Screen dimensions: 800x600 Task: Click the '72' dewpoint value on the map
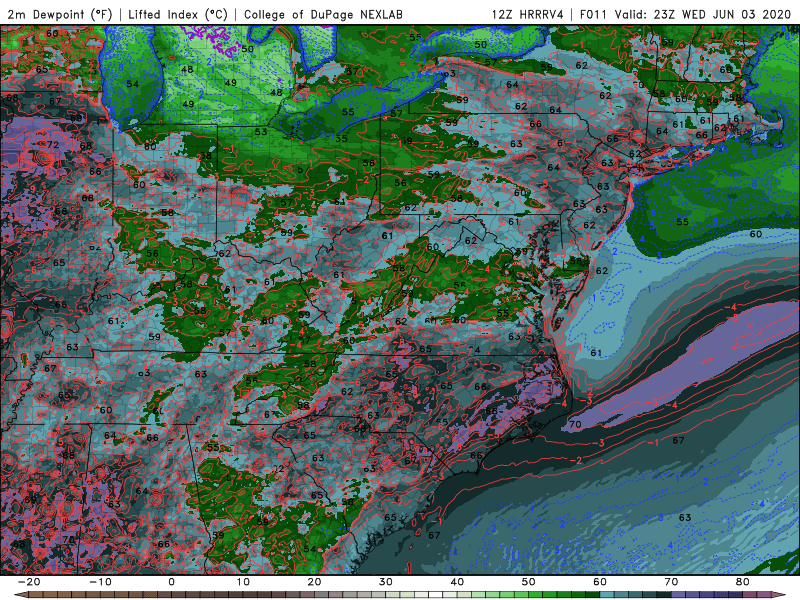53,145
